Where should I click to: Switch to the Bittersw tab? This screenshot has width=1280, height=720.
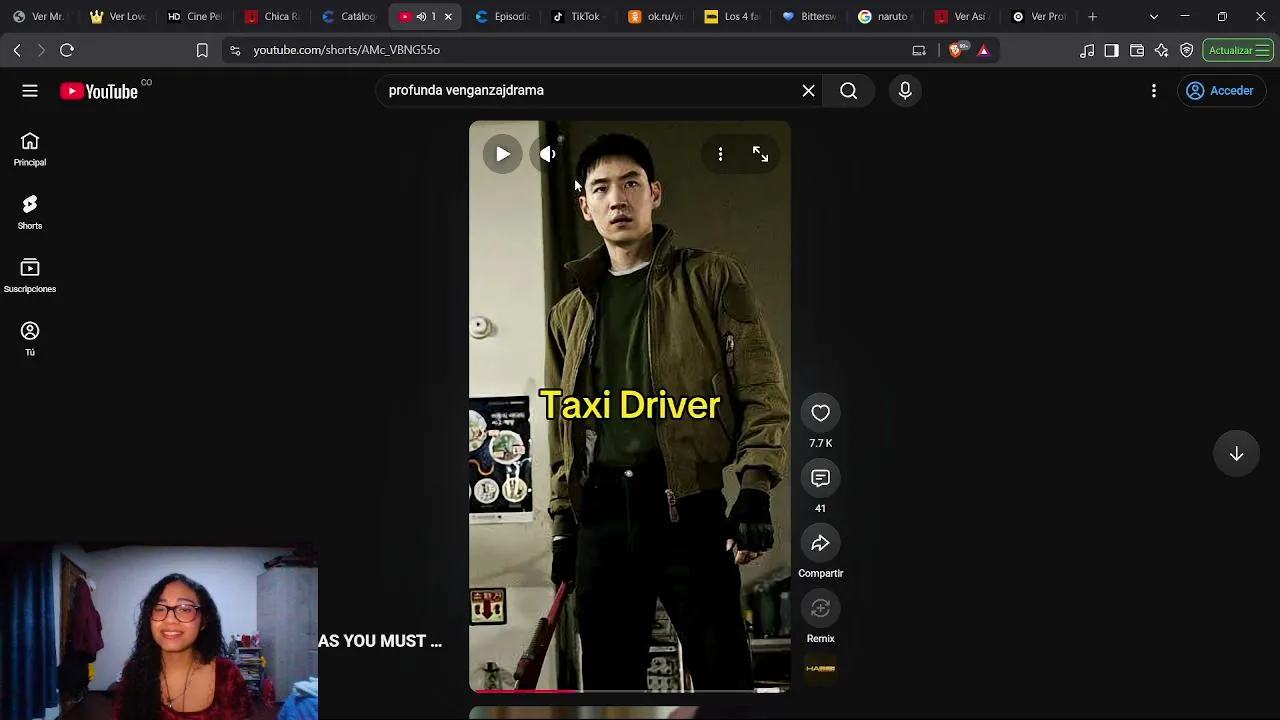(810, 17)
